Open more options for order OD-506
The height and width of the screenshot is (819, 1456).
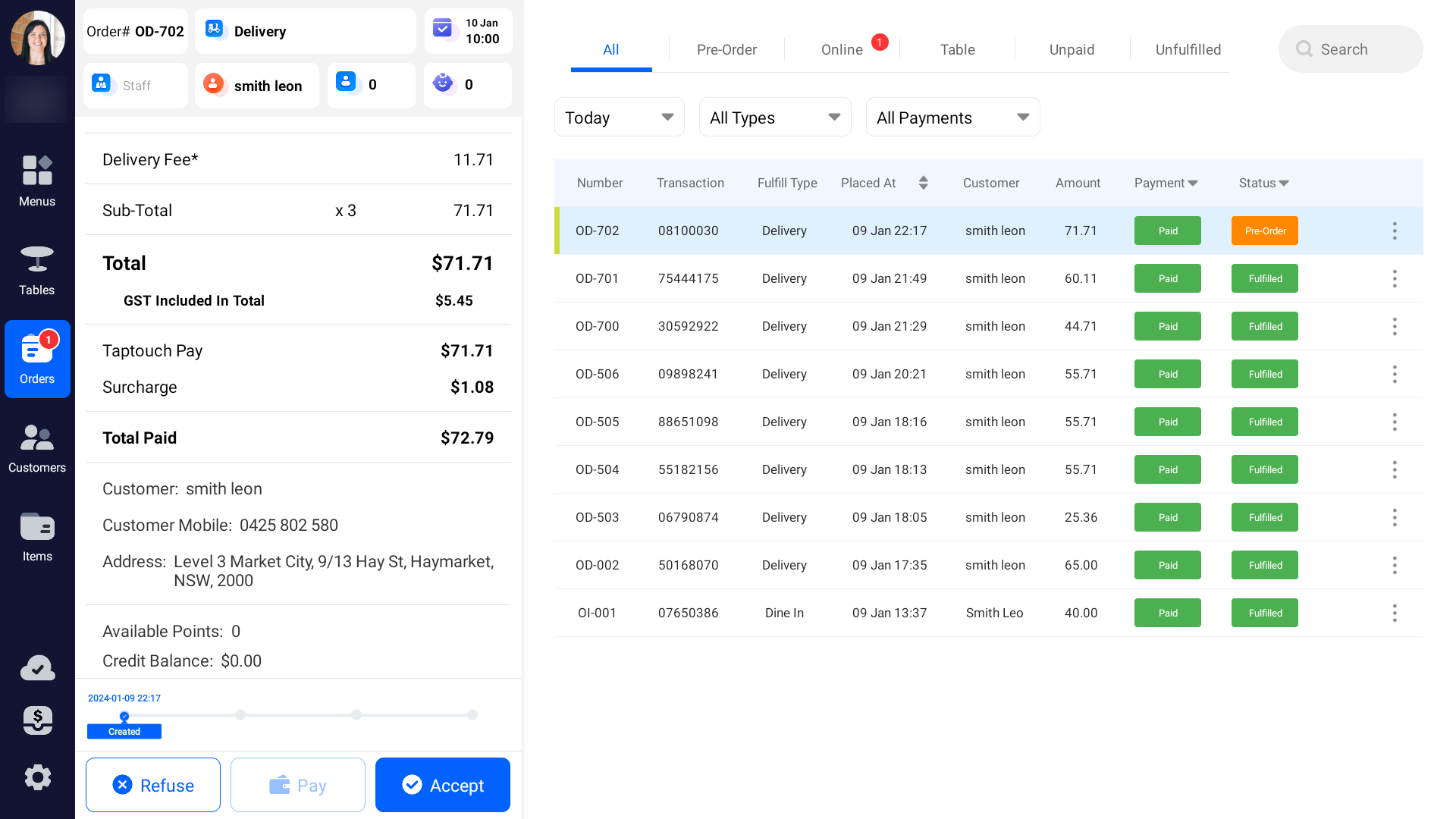tap(1395, 375)
